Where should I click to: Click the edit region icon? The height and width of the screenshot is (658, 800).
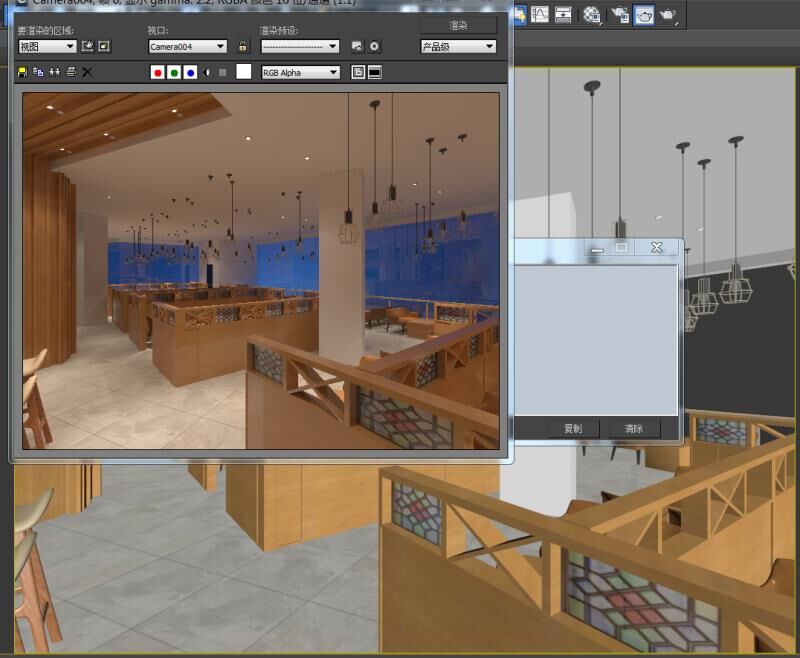[x=88, y=46]
